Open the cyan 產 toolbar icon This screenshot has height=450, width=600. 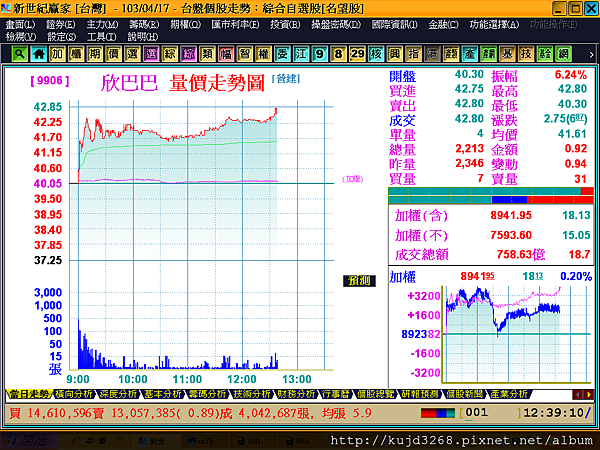pos(470,54)
